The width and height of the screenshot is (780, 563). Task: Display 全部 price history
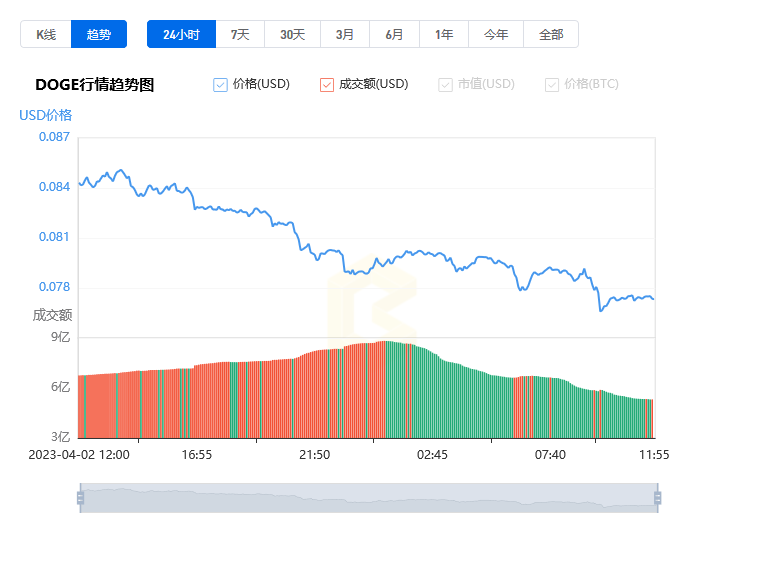[x=551, y=34]
